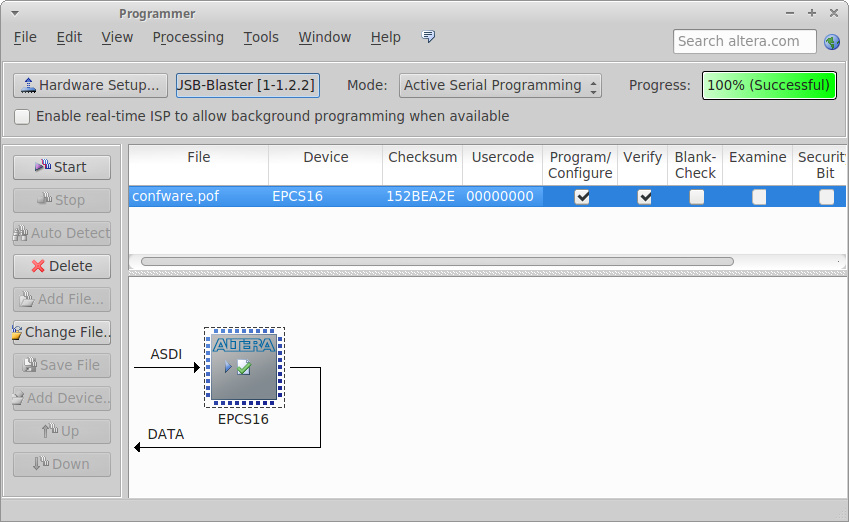
Task: Open the File menu
Action: (25, 37)
